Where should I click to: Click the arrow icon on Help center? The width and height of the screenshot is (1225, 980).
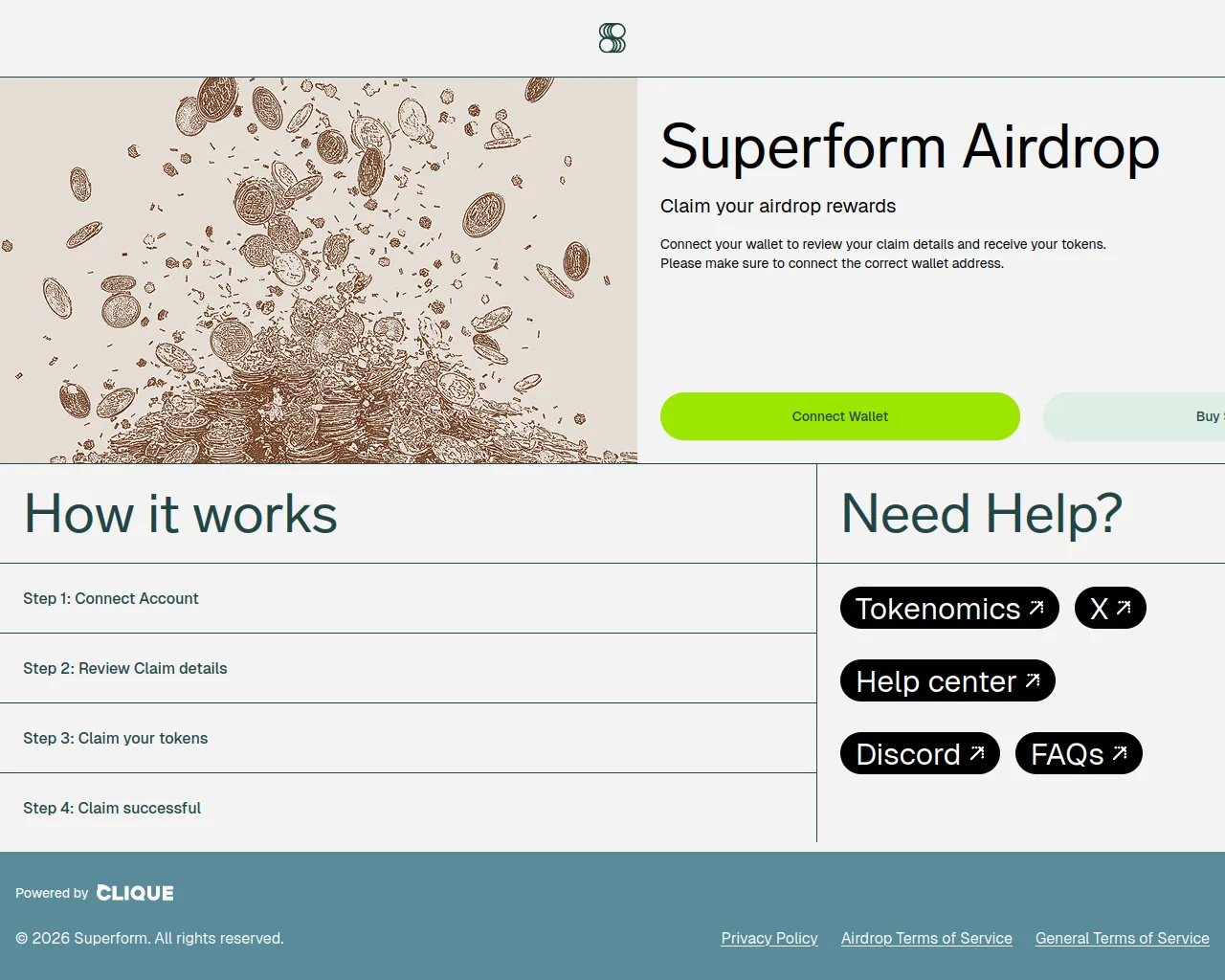[1033, 680]
